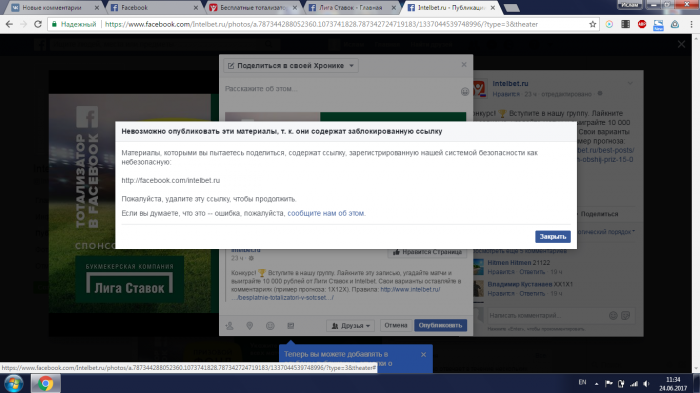Click the emoji icon in comment field

[x=613, y=315]
